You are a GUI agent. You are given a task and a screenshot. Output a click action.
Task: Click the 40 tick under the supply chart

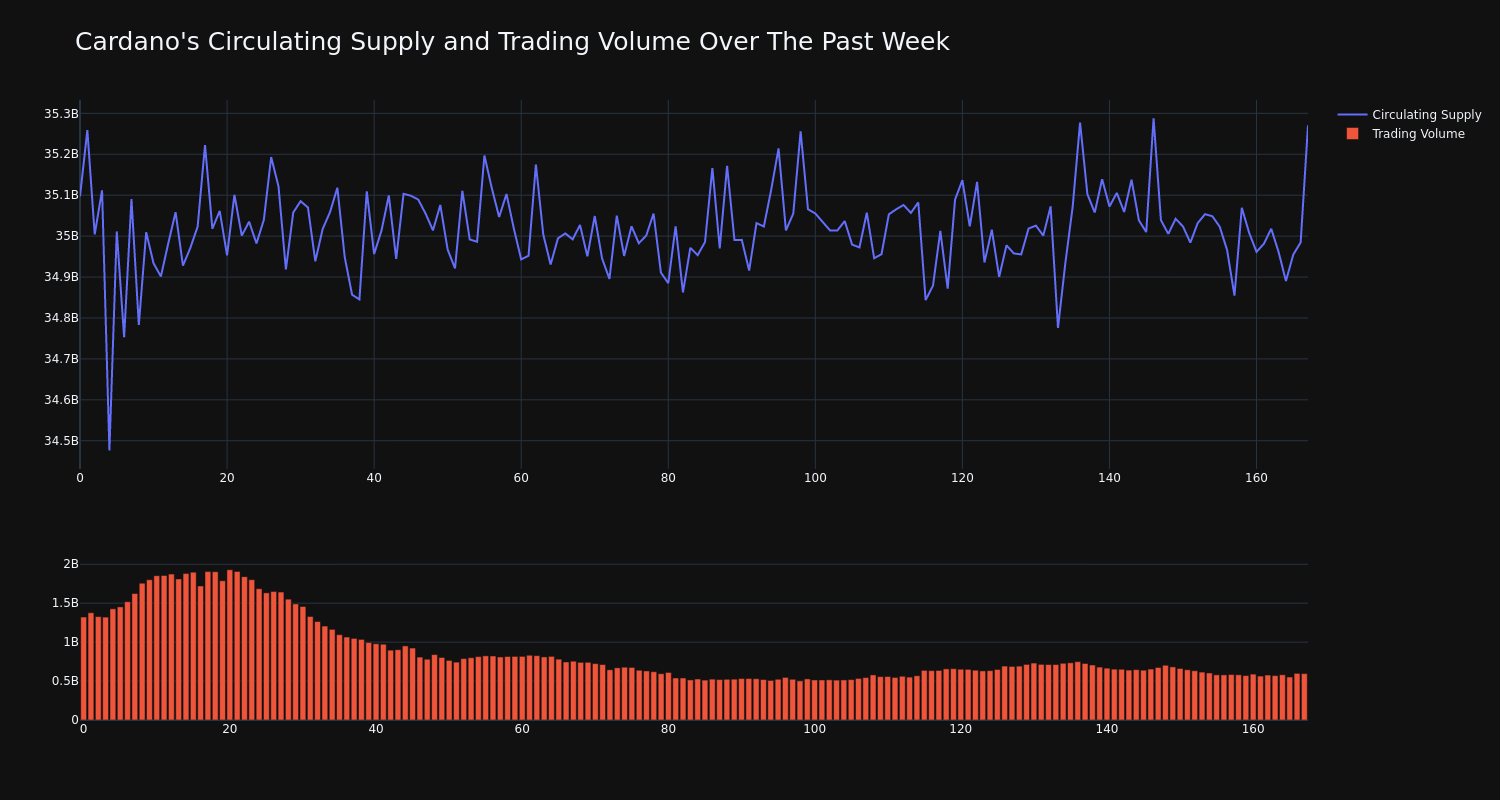coord(374,478)
